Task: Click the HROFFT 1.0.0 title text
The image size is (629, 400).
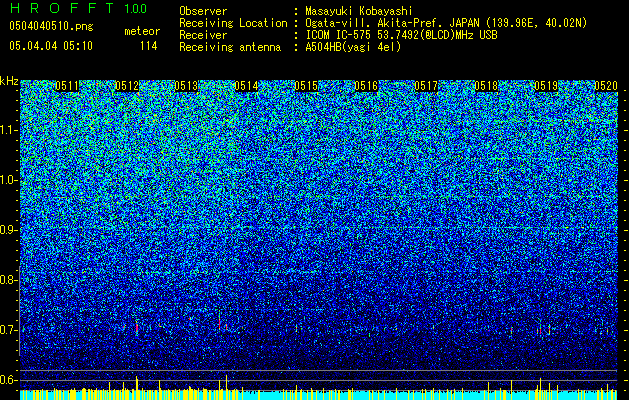Action: [x=78, y=8]
